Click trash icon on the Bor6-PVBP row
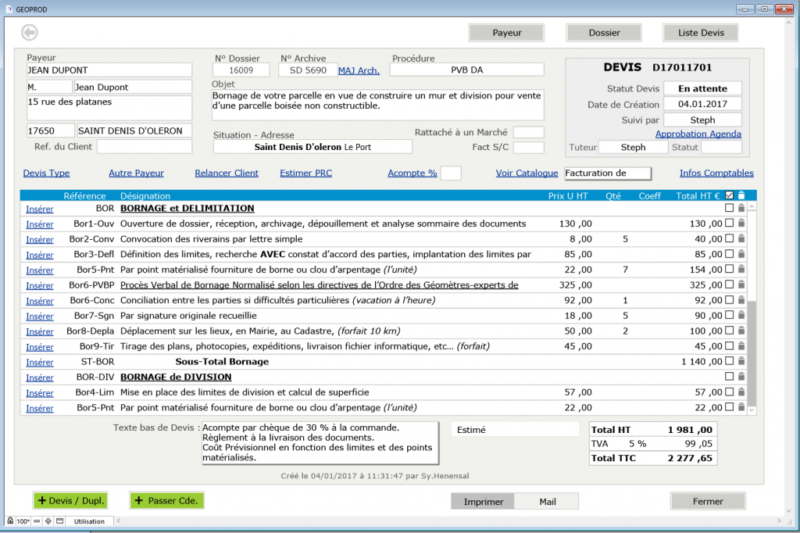Screen dimensions: 800x533 pyautogui.click(x=741, y=285)
